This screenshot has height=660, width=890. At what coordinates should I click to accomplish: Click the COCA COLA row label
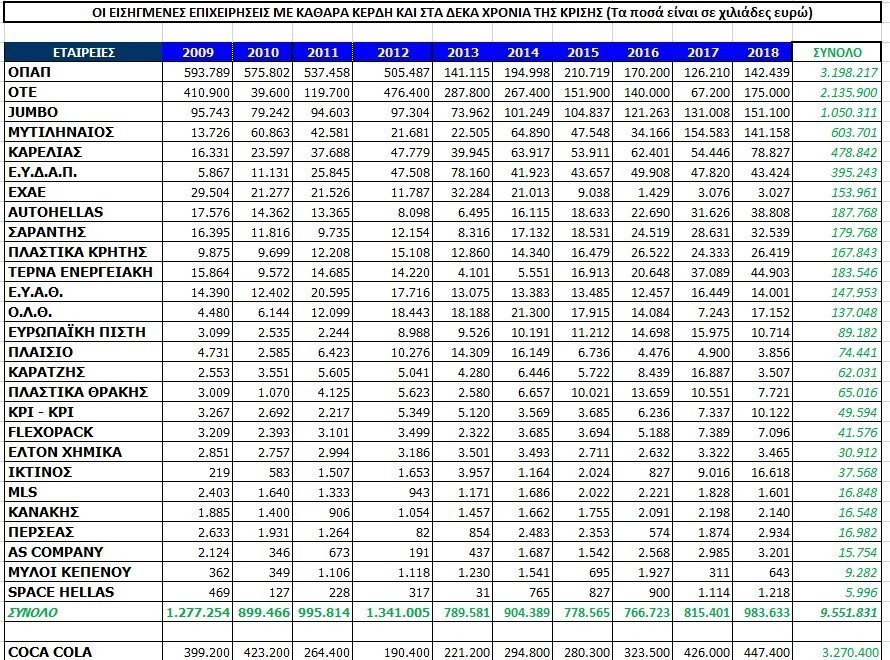tap(49, 652)
